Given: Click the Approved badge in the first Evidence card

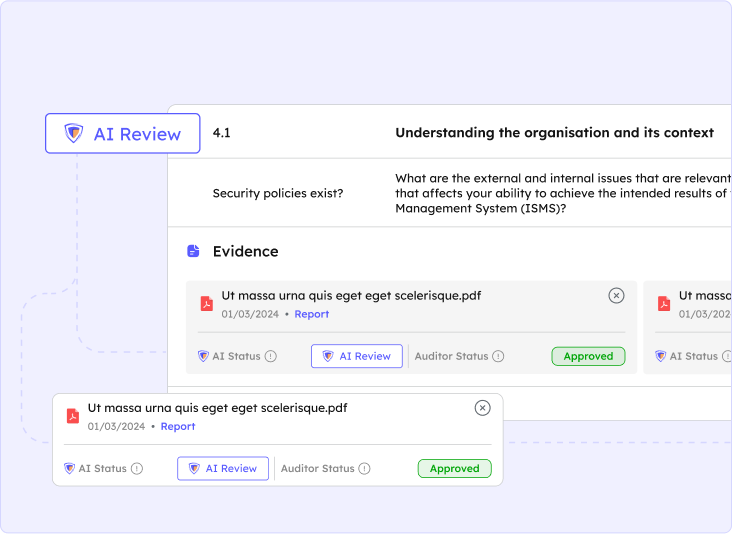Looking at the screenshot, I should [588, 356].
